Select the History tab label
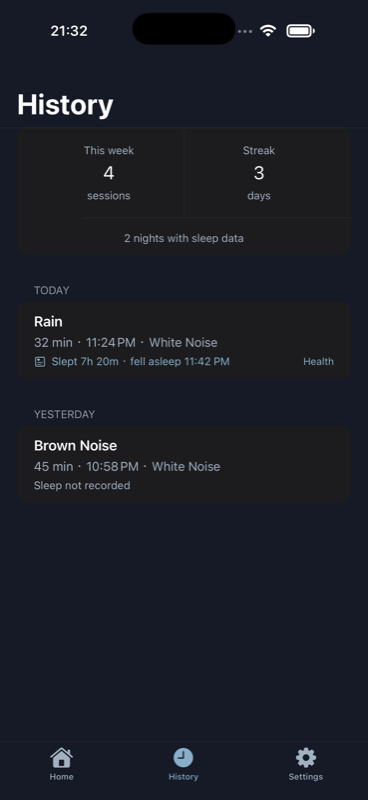The height and width of the screenshot is (800, 368). pos(183,777)
